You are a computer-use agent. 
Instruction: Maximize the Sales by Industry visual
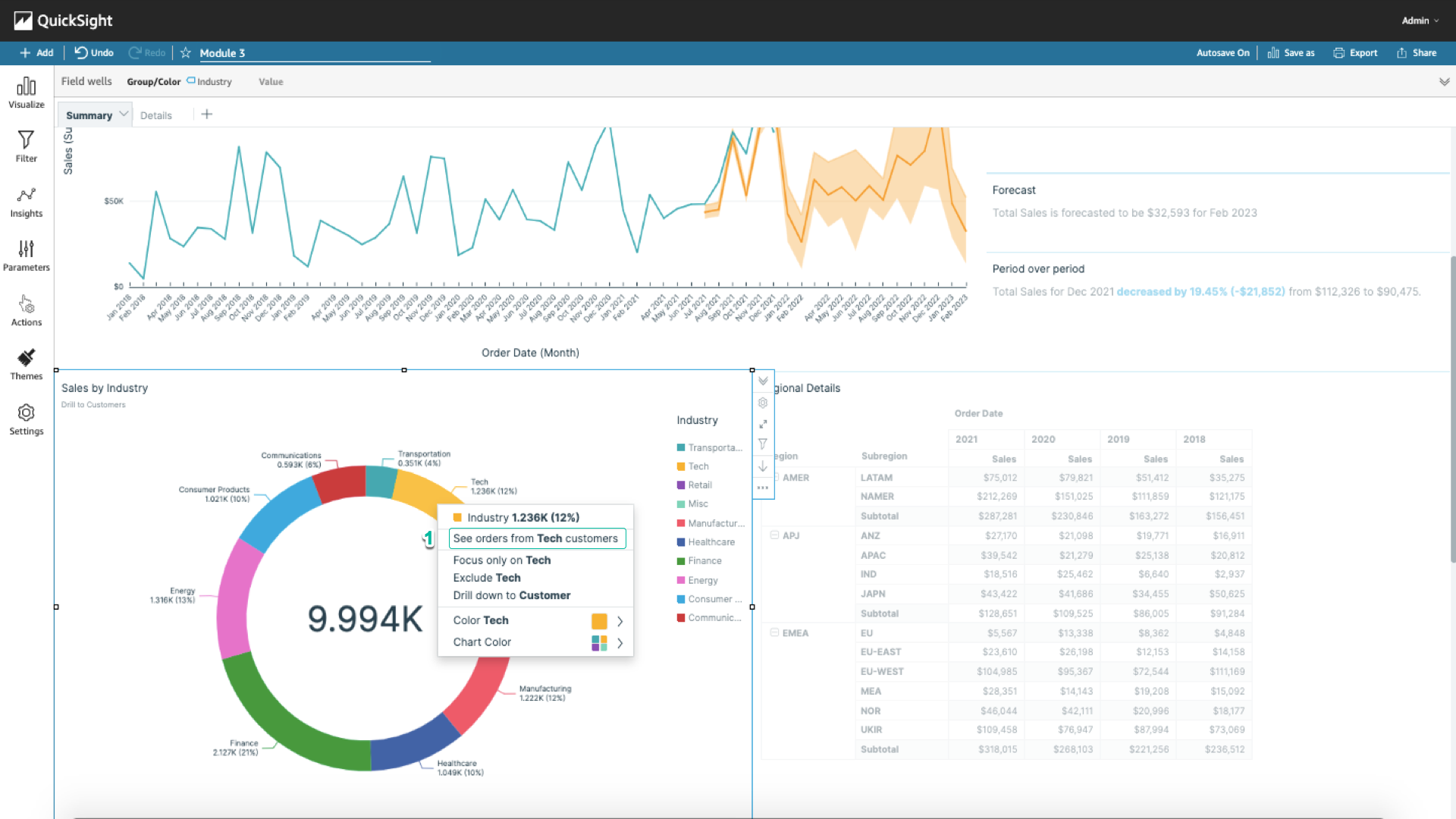(x=763, y=424)
